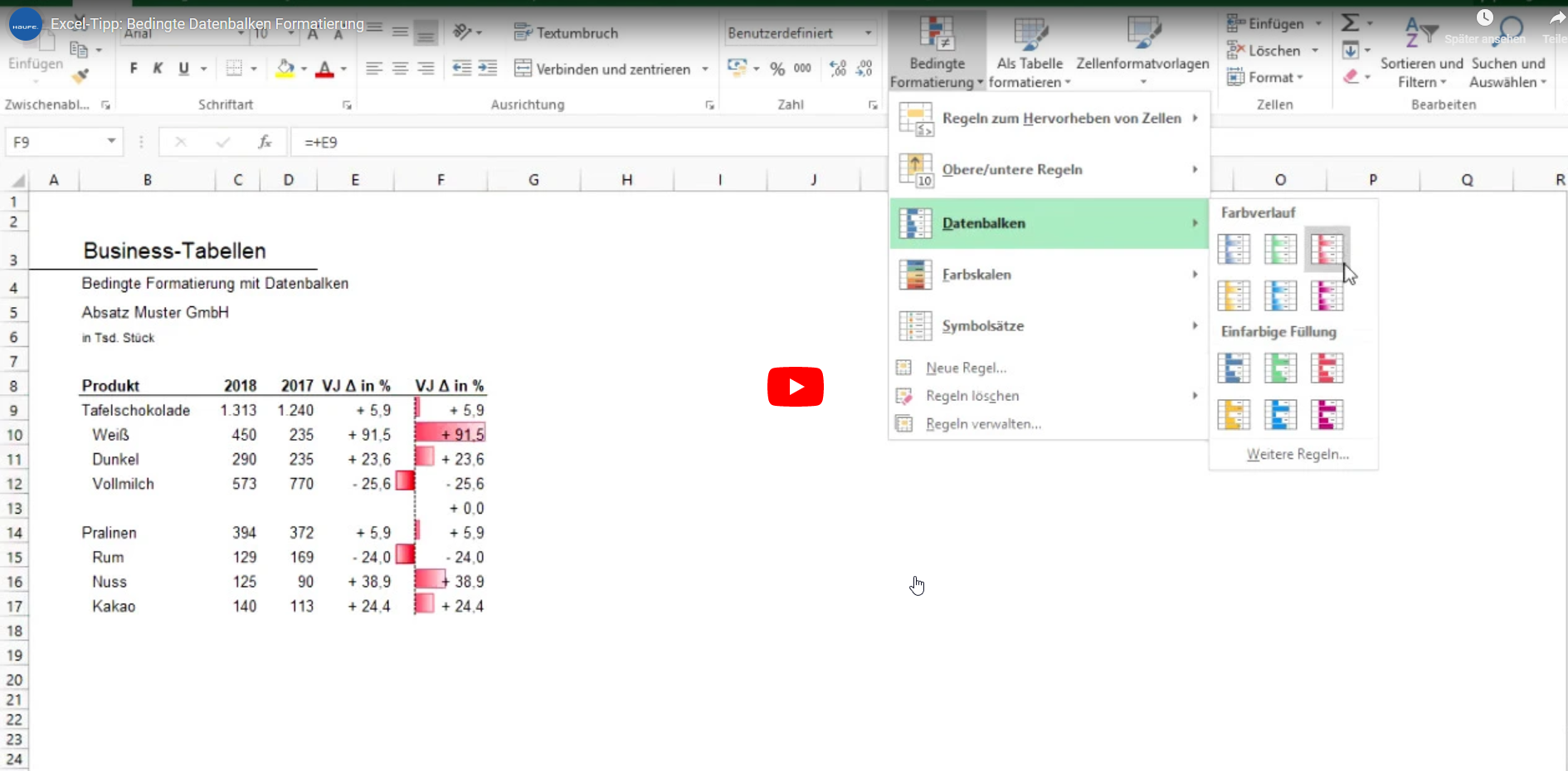1568x771 pixels.
Task: Click Weitere Regeln link
Action: [1297, 454]
